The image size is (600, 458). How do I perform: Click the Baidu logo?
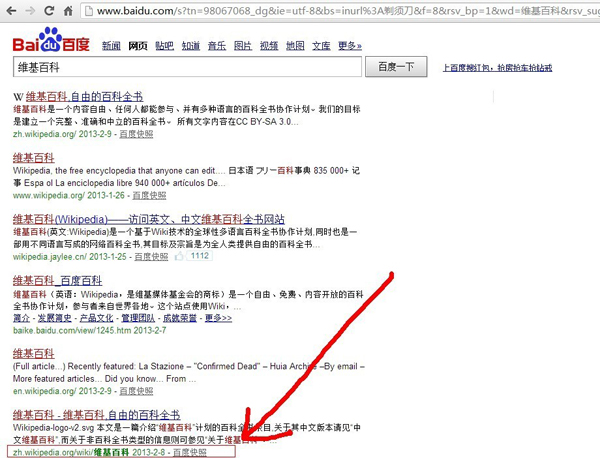point(52,45)
